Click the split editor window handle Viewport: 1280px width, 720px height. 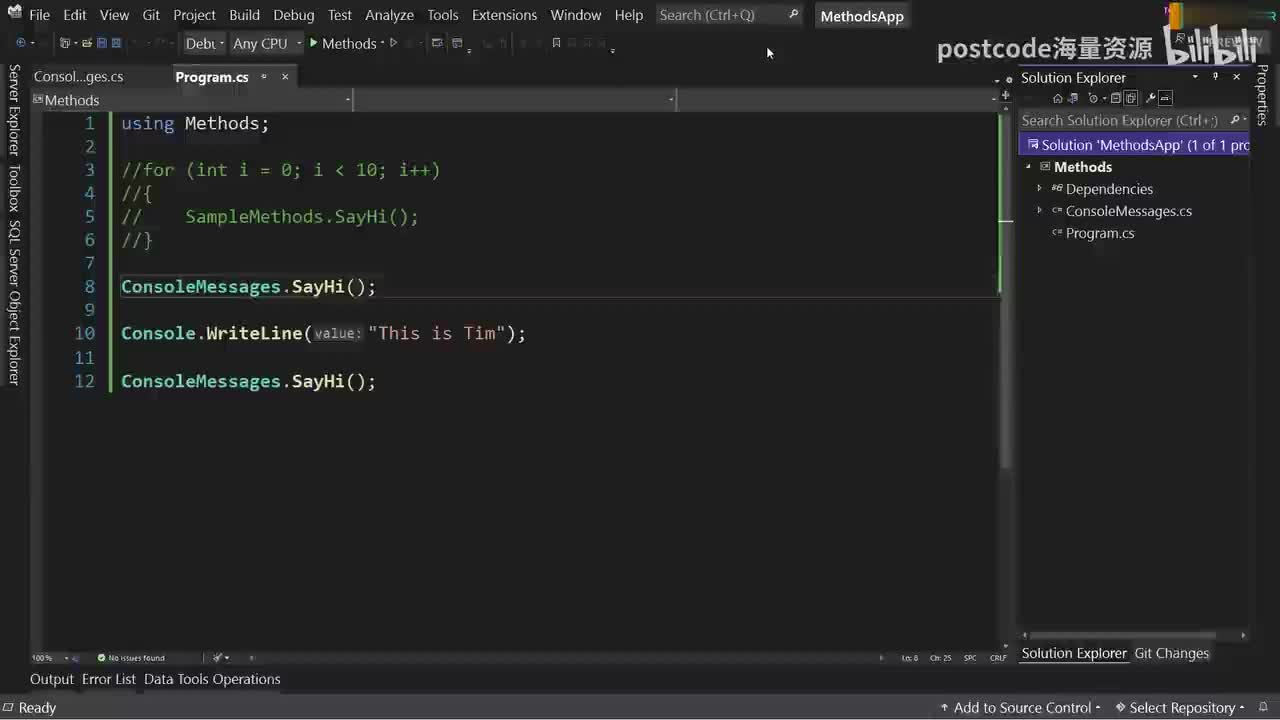click(x=1006, y=96)
